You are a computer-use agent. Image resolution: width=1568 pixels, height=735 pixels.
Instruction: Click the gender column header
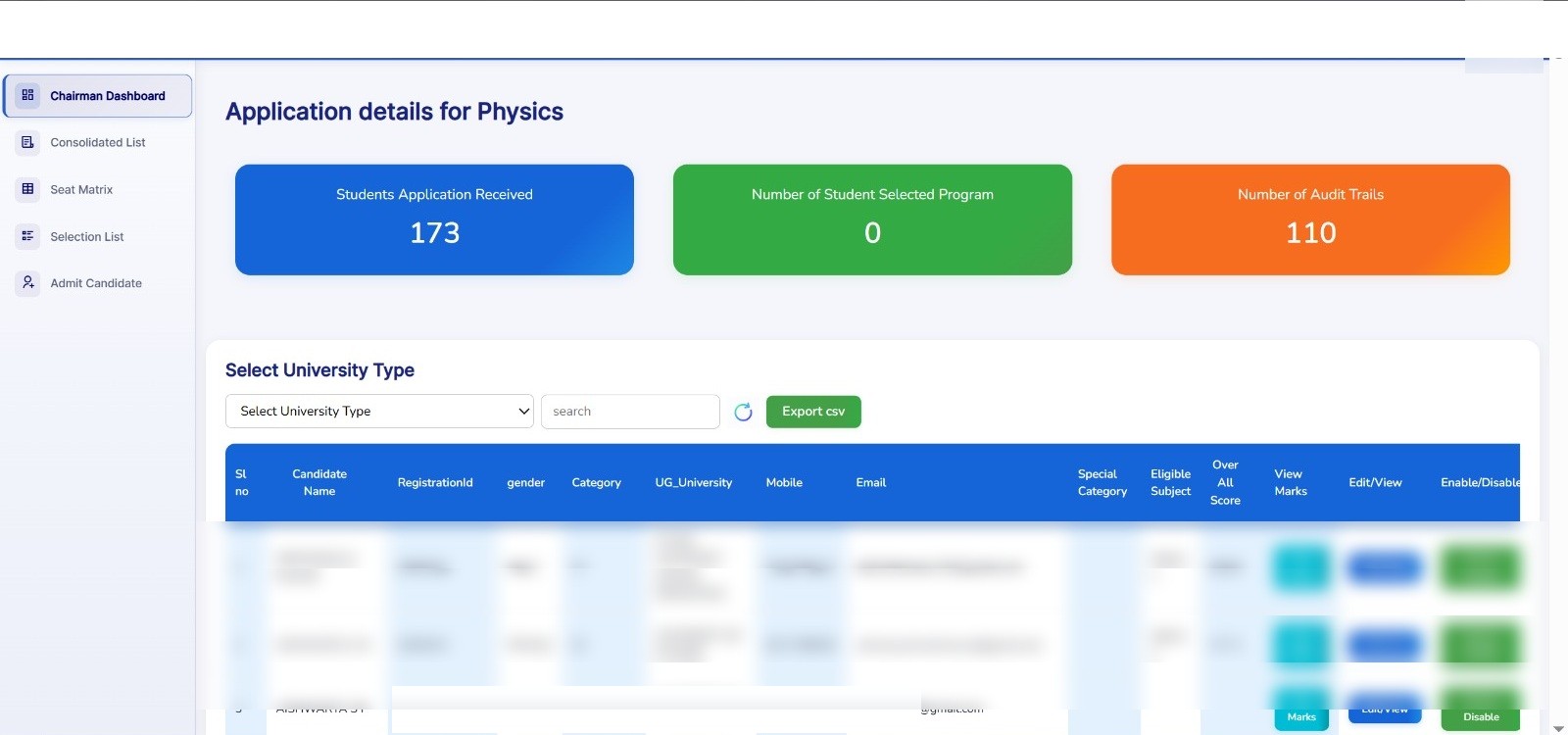[525, 483]
